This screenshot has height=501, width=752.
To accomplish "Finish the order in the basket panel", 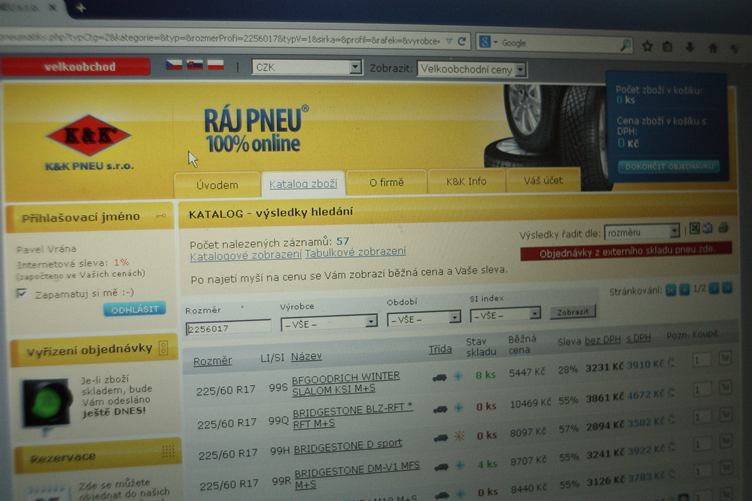I will coord(669,166).
